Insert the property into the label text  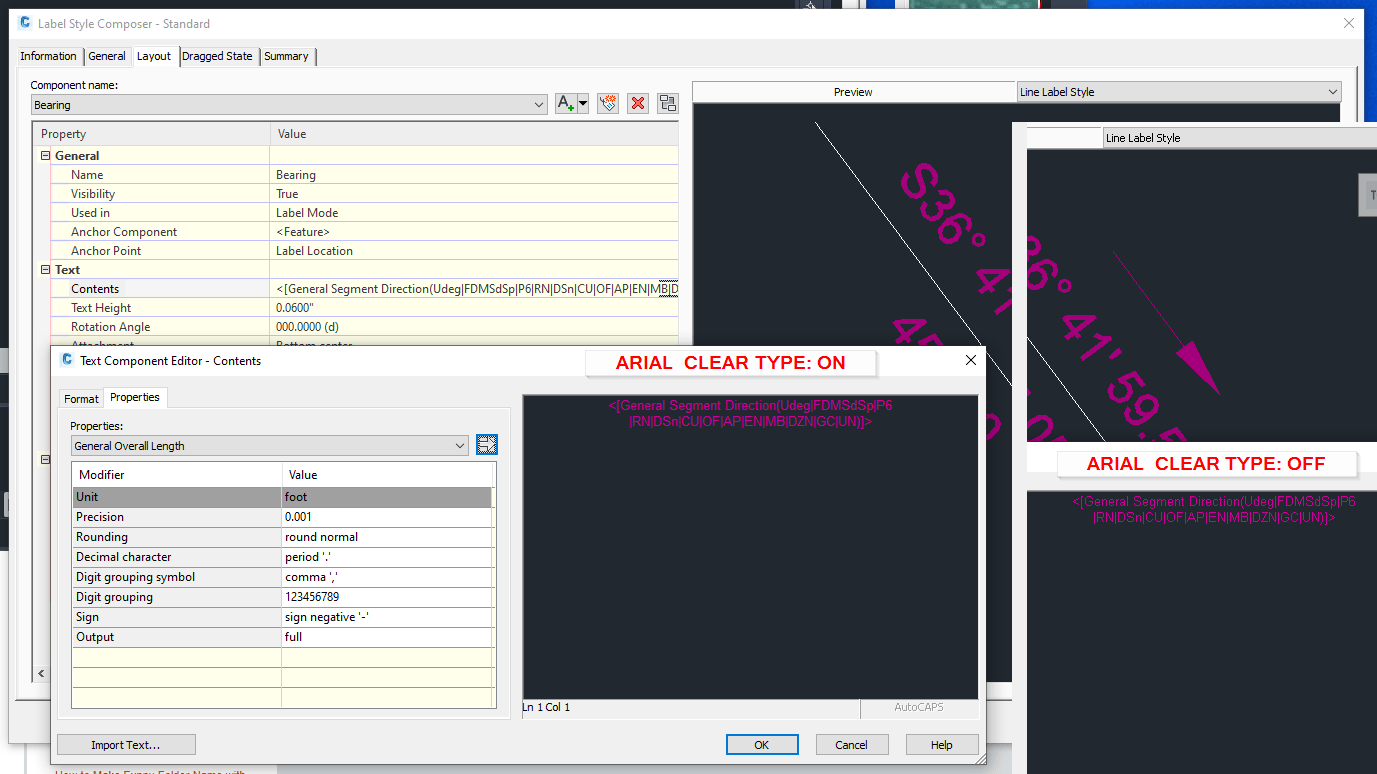pyautogui.click(x=487, y=444)
